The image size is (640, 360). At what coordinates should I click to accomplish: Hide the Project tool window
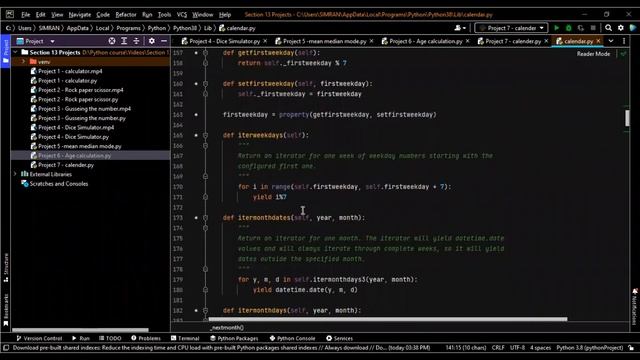click(x=164, y=41)
